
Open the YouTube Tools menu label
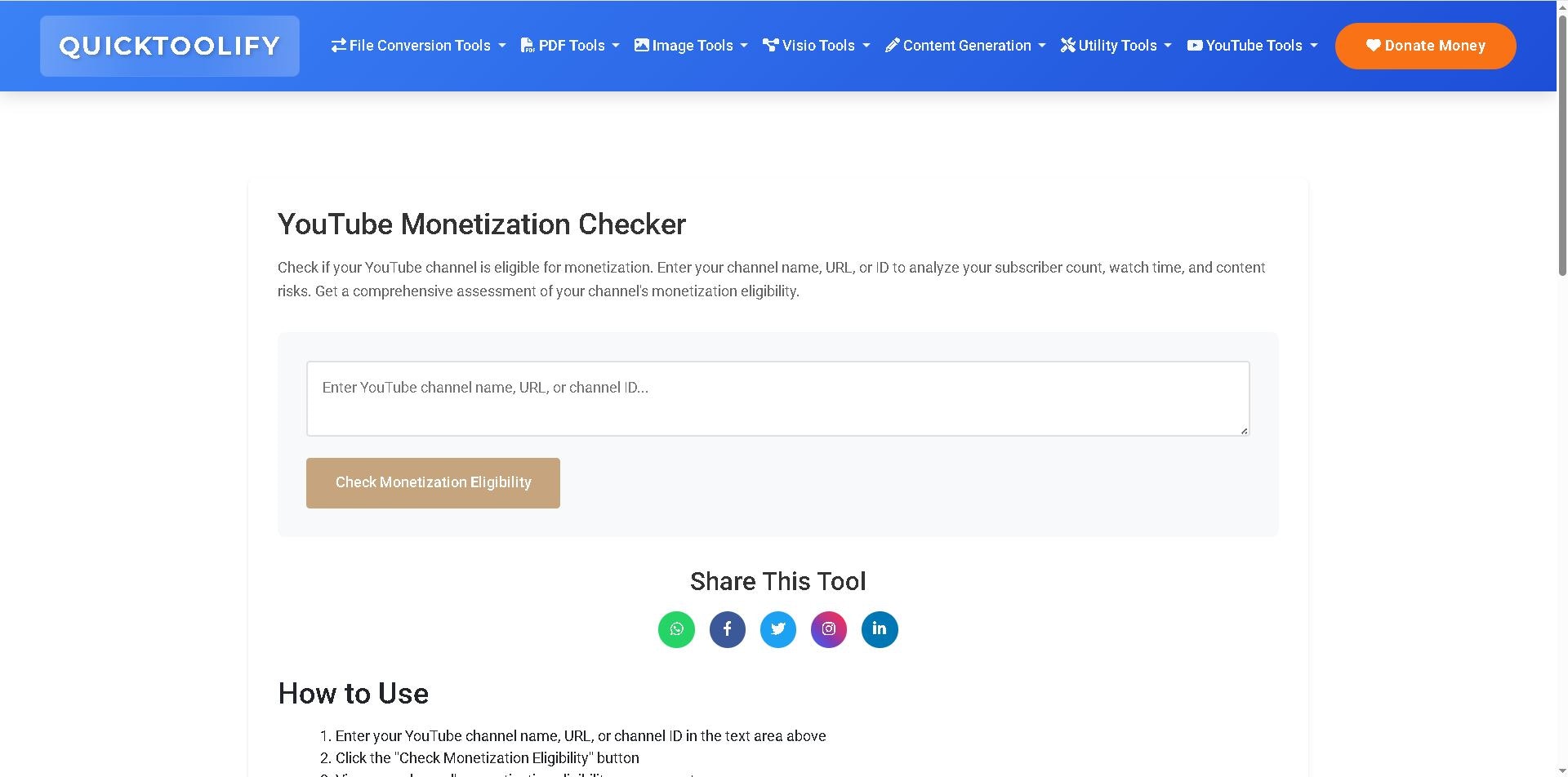pyautogui.click(x=1254, y=46)
